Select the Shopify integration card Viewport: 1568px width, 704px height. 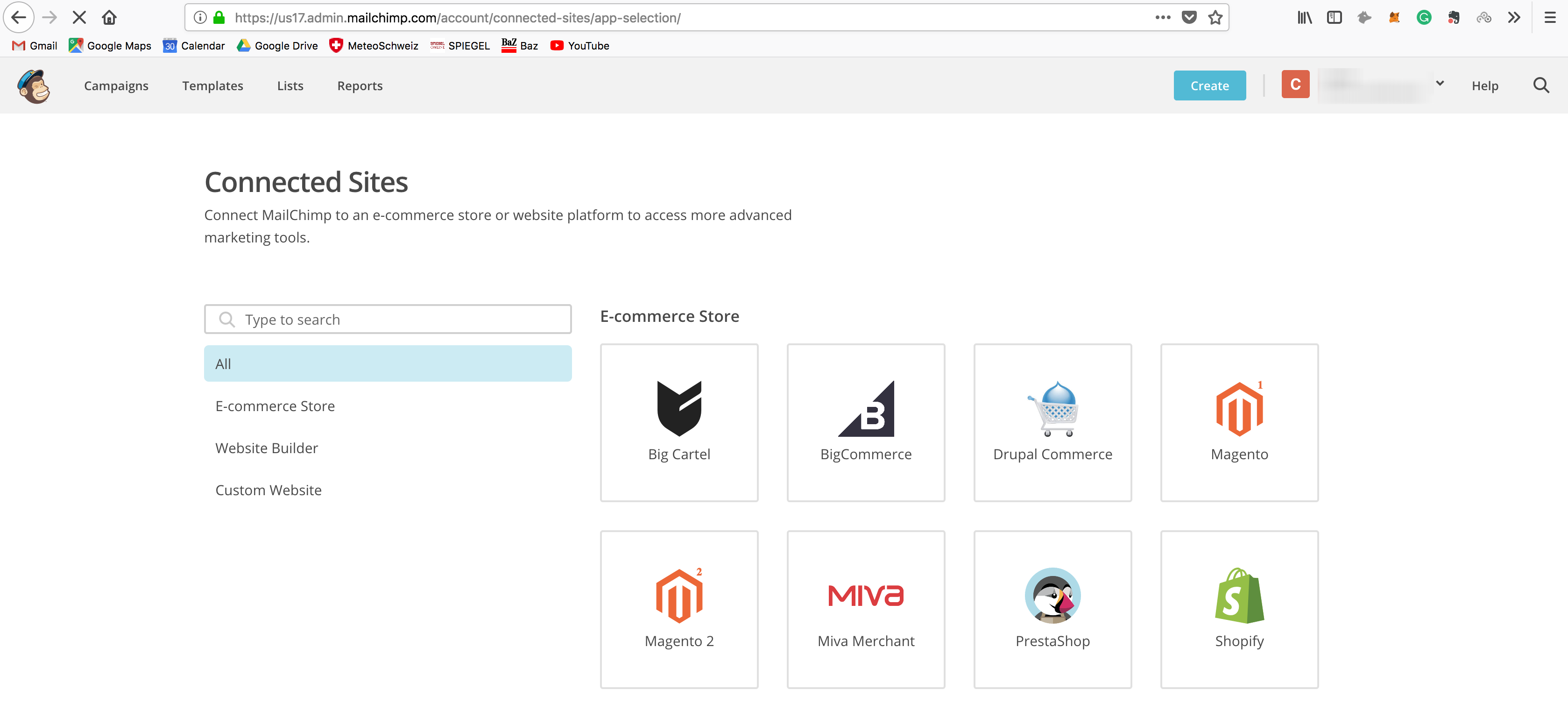[x=1239, y=610]
